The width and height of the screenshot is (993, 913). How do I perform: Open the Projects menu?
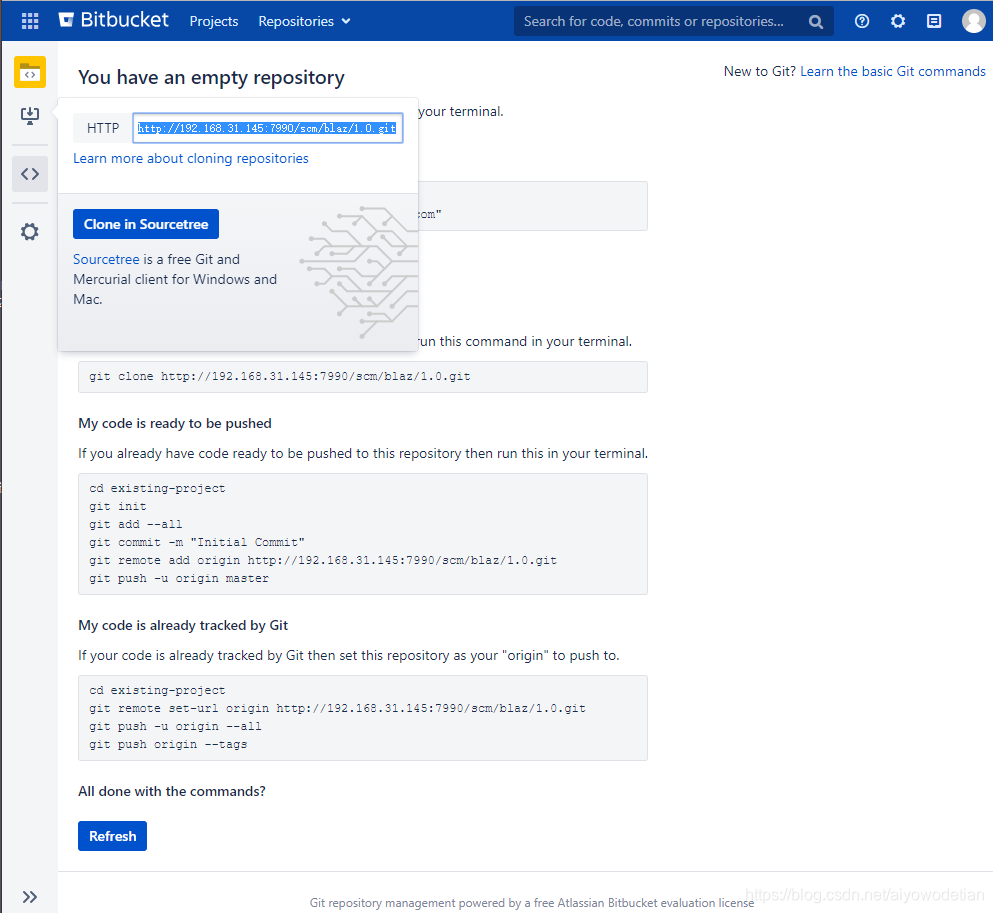click(214, 21)
